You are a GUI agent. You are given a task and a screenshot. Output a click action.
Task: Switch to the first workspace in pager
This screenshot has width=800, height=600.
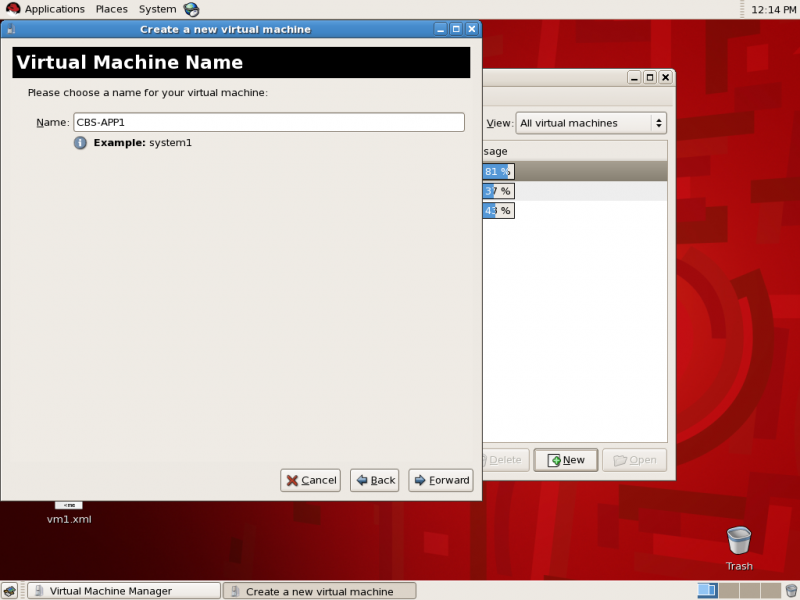707,591
